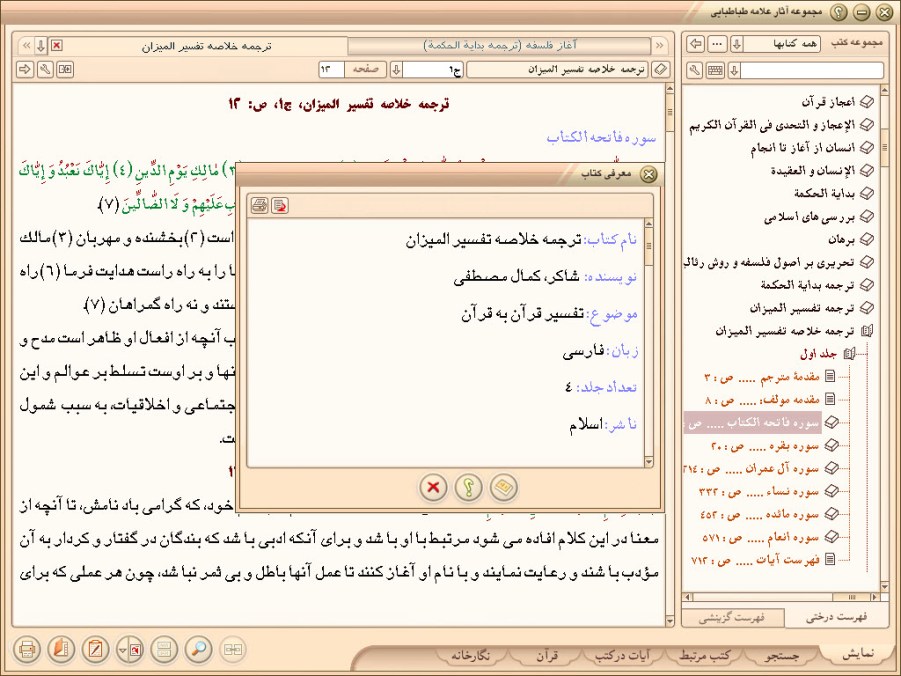901x676 pixels.
Task: Switch to the آغاز فلسفه (ترجمه بدایة الحکمة) tab
Action: 499,45
